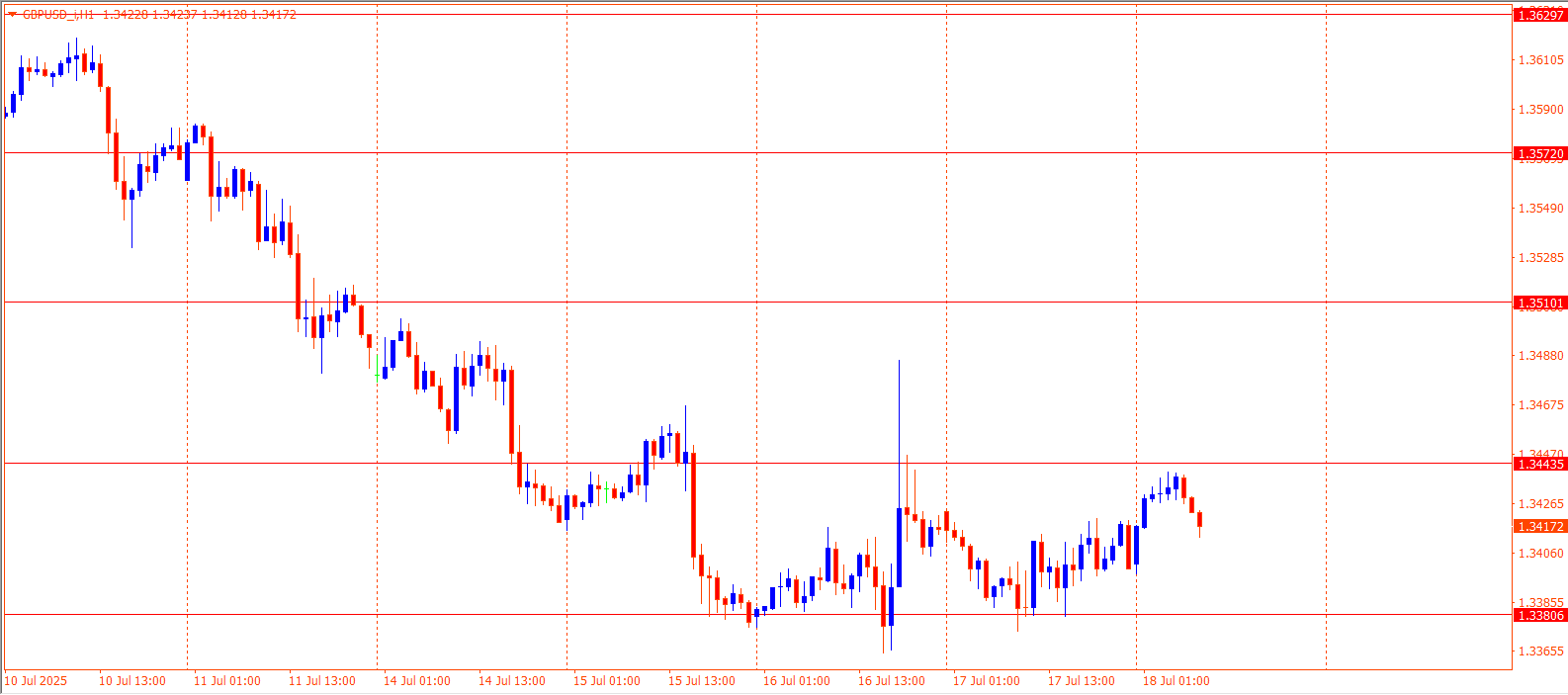Click the 14 Jul 13:00 time label

coord(512,681)
